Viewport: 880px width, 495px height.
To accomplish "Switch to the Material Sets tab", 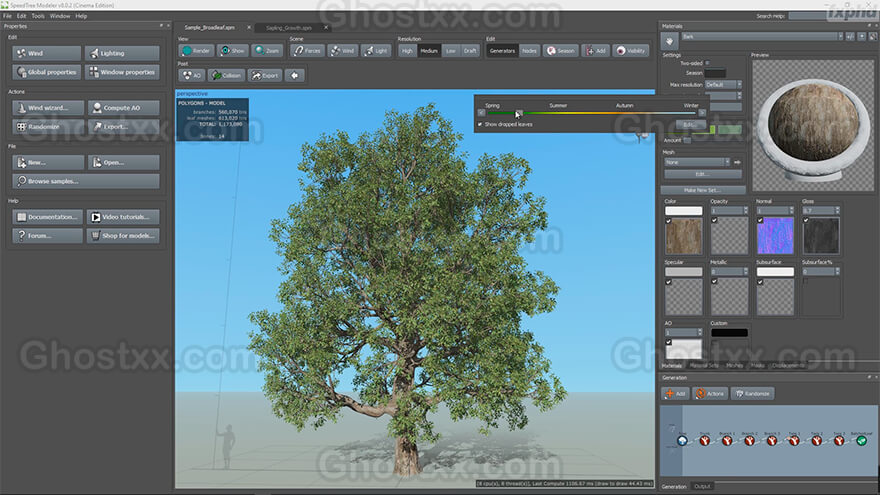I will coord(704,365).
